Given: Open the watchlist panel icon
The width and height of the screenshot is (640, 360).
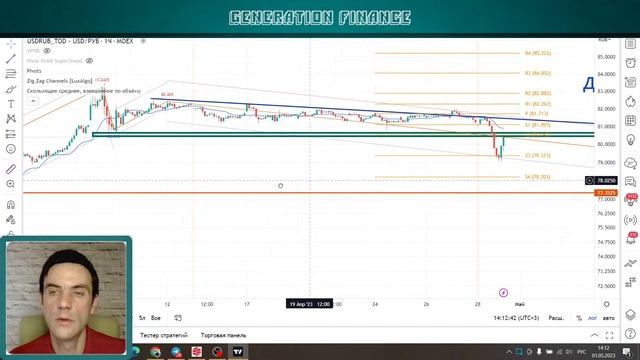Looking at the screenshot, I should coord(630,44).
